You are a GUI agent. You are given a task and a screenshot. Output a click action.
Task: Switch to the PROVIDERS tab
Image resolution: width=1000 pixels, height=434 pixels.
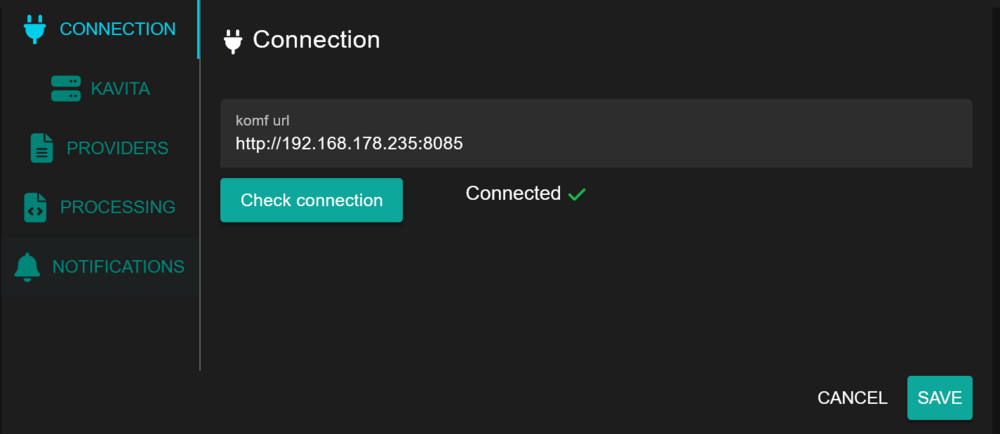pyautogui.click(x=117, y=148)
